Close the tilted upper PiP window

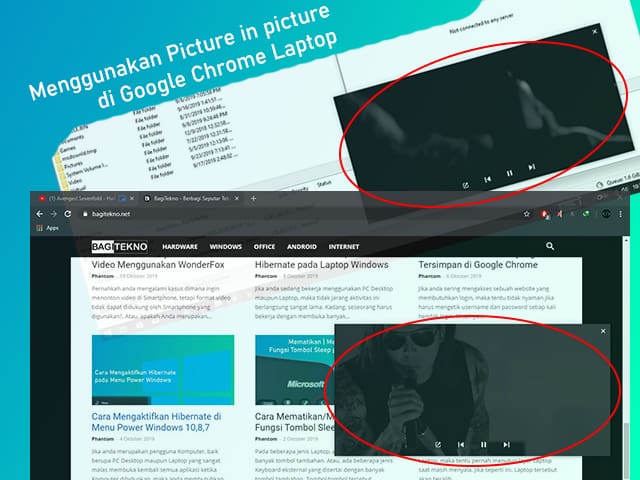pyautogui.click(x=595, y=31)
